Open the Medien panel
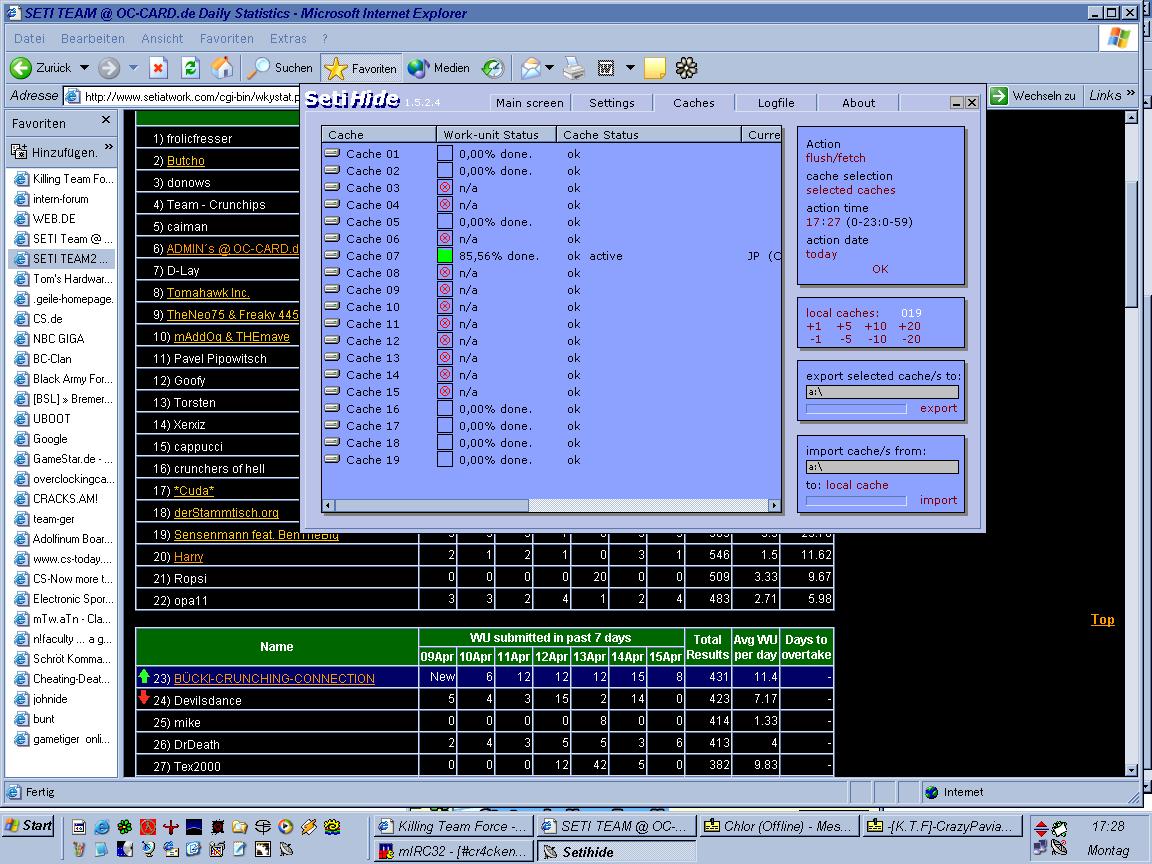This screenshot has height=864, width=1152. (x=439, y=68)
